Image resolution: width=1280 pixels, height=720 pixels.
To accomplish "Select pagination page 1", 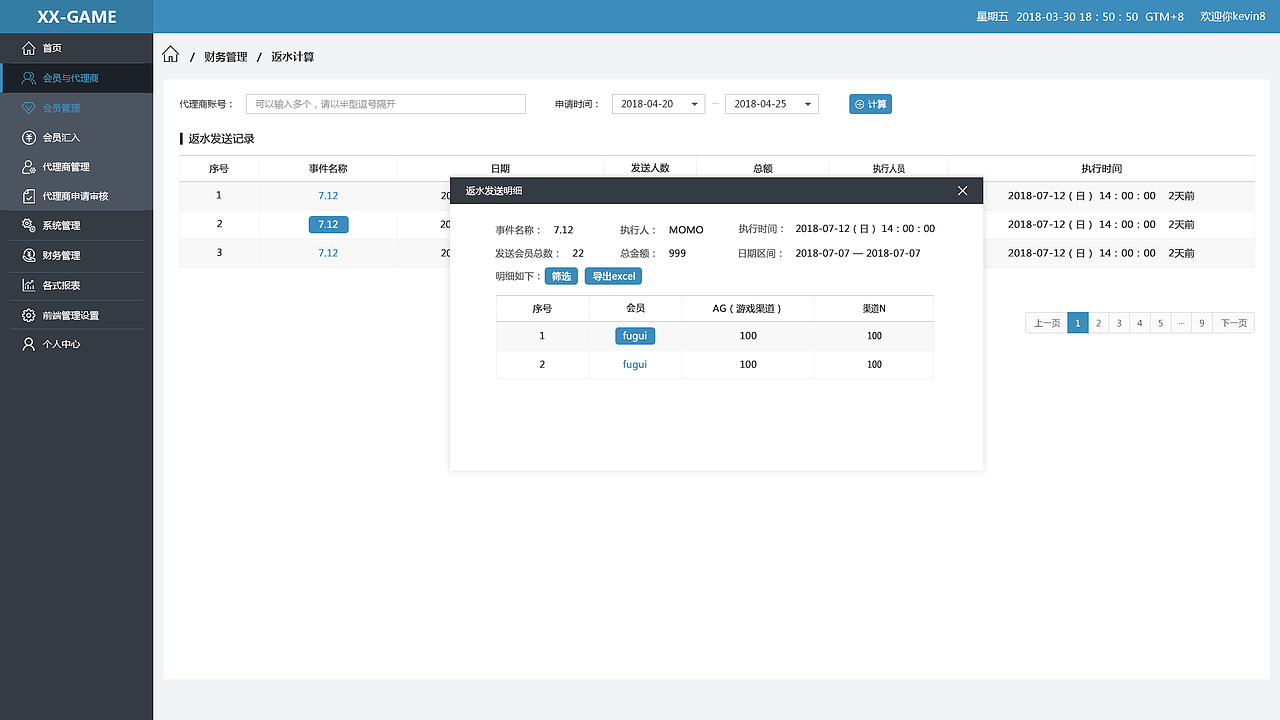I will [1078, 323].
